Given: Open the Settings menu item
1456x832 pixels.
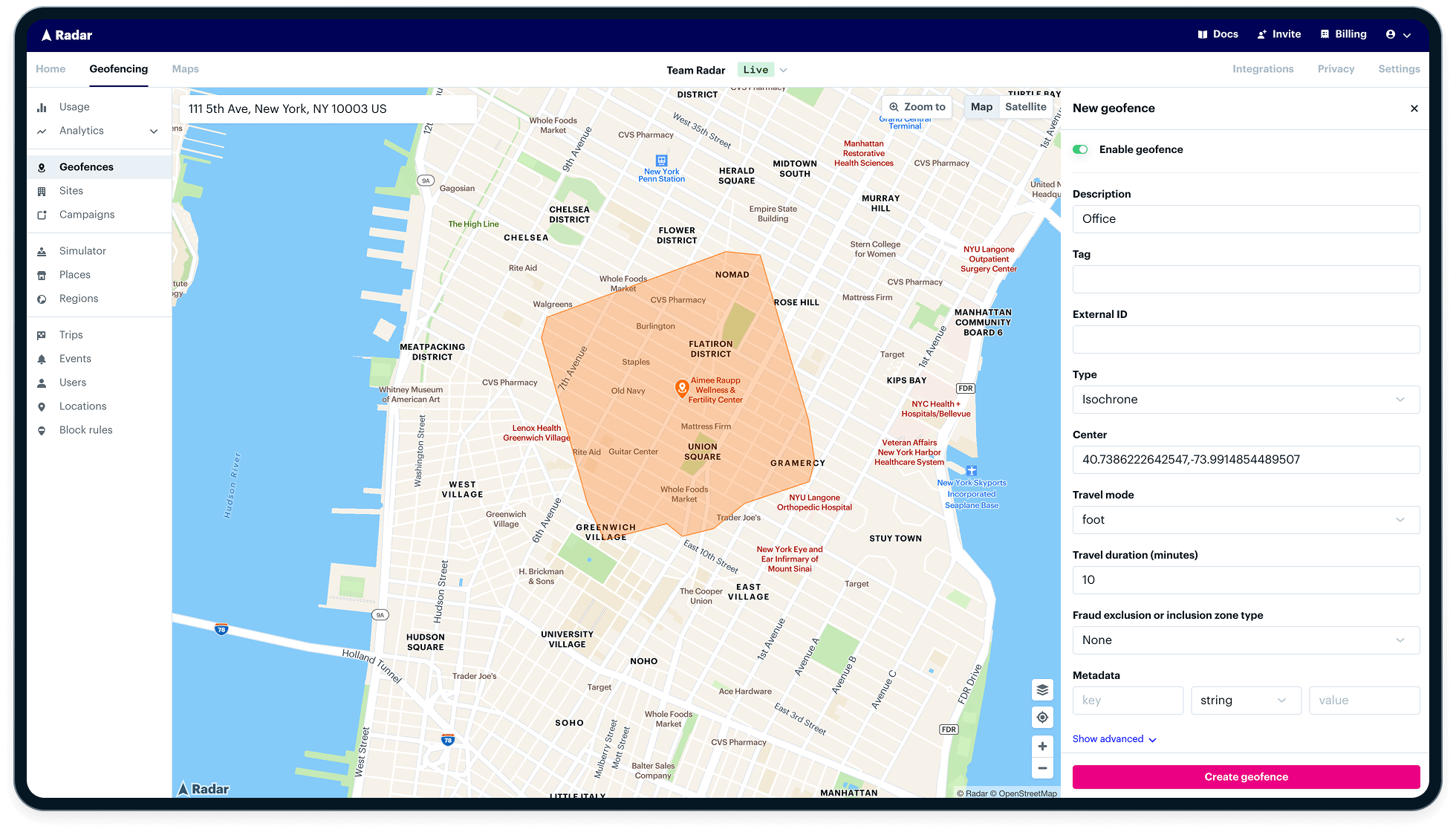Looking at the screenshot, I should (x=1399, y=68).
